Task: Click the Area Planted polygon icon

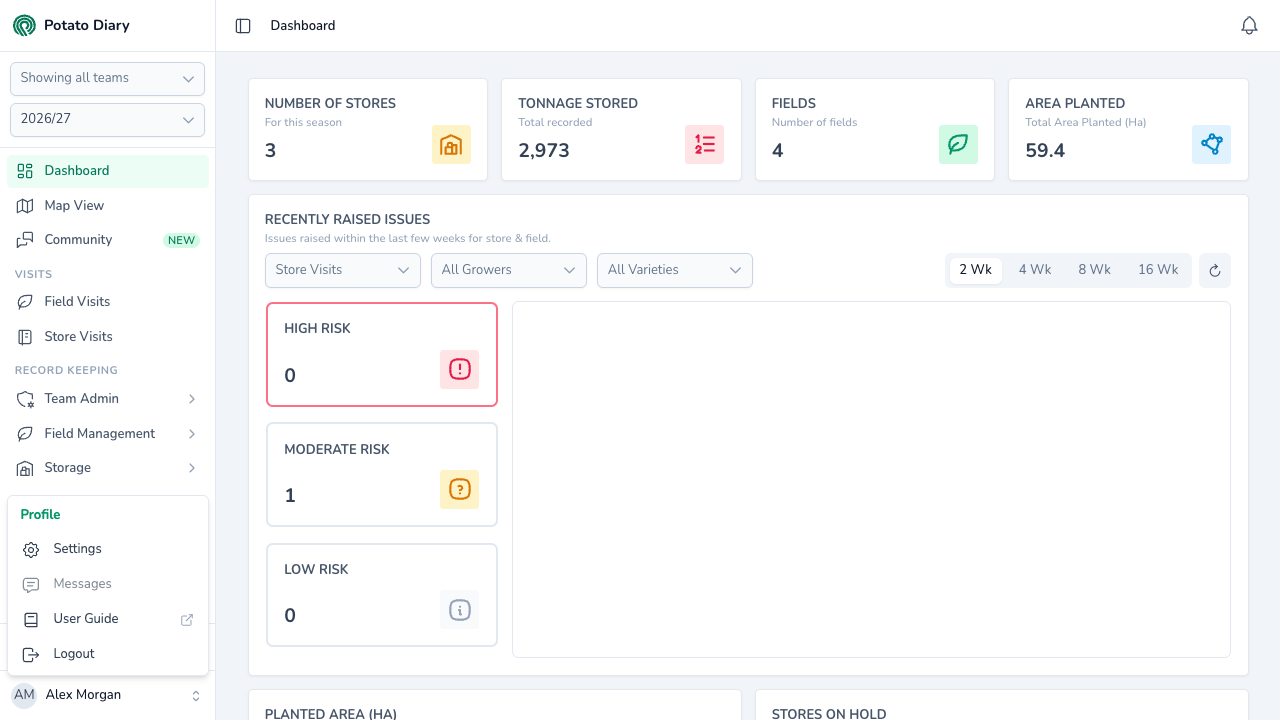Action: 1212,145
